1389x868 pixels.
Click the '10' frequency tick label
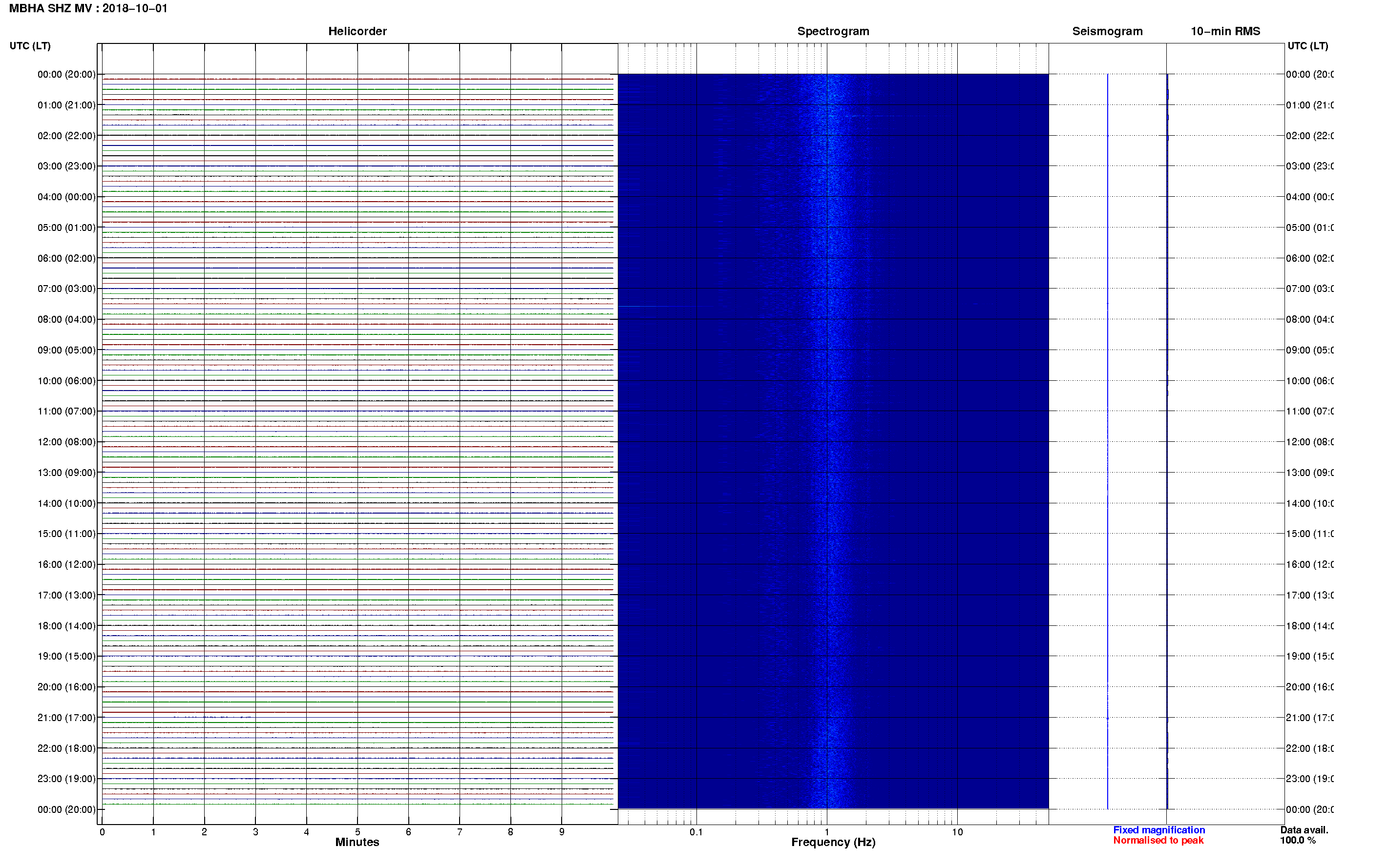coord(957,832)
